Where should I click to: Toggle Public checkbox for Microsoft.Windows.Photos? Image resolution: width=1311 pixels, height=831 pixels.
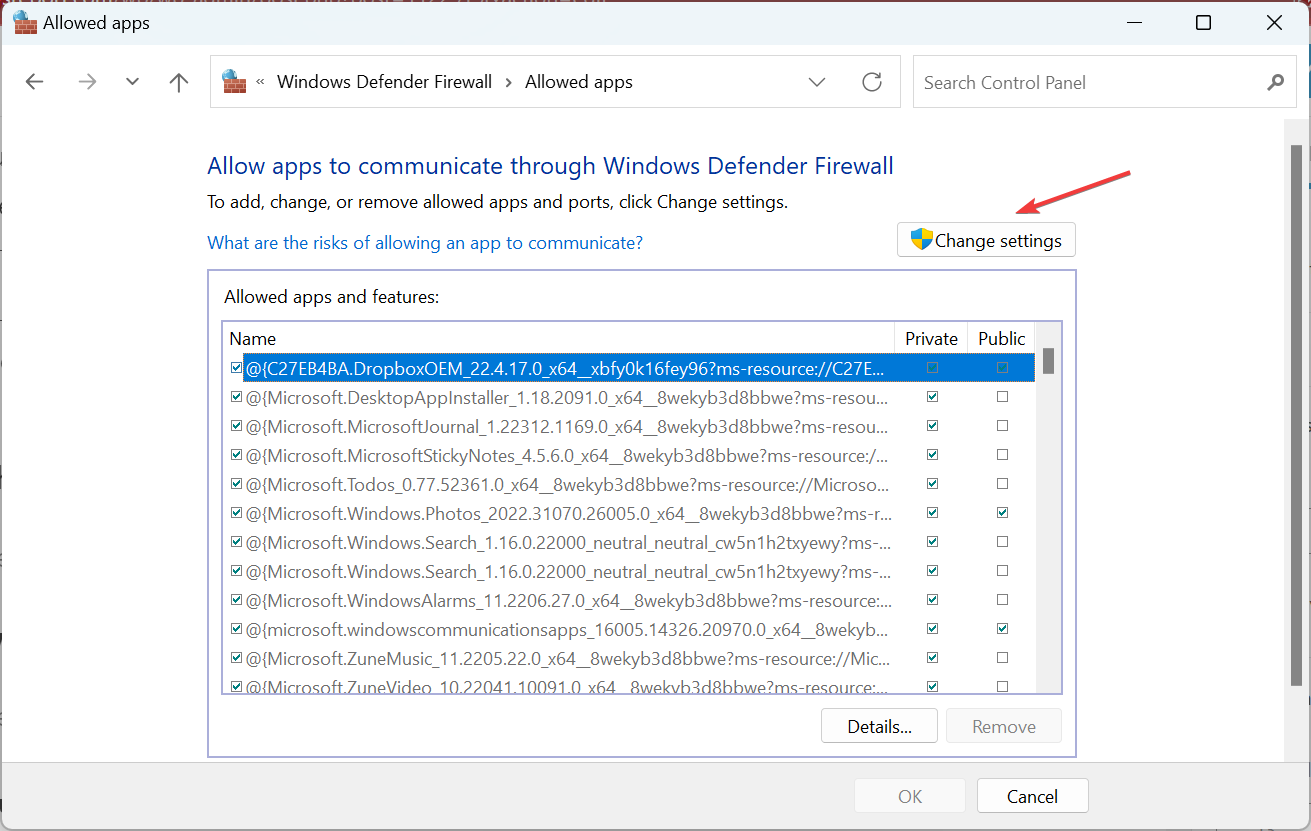(1002, 513)
